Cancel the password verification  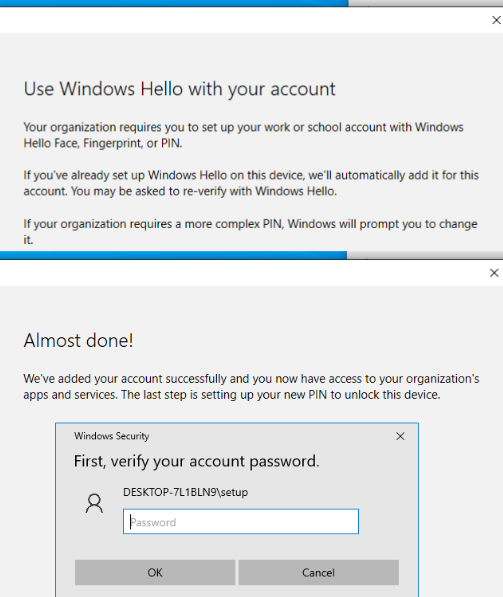[x=319, y=572]
